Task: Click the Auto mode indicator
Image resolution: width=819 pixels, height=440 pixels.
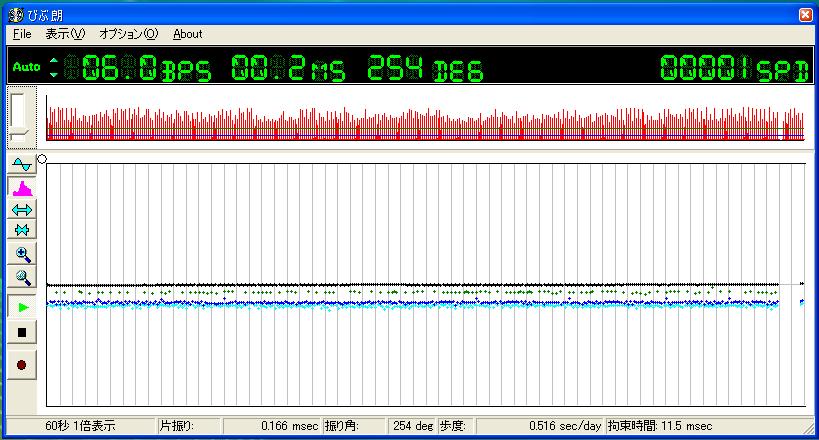Action: coord(27,67)
